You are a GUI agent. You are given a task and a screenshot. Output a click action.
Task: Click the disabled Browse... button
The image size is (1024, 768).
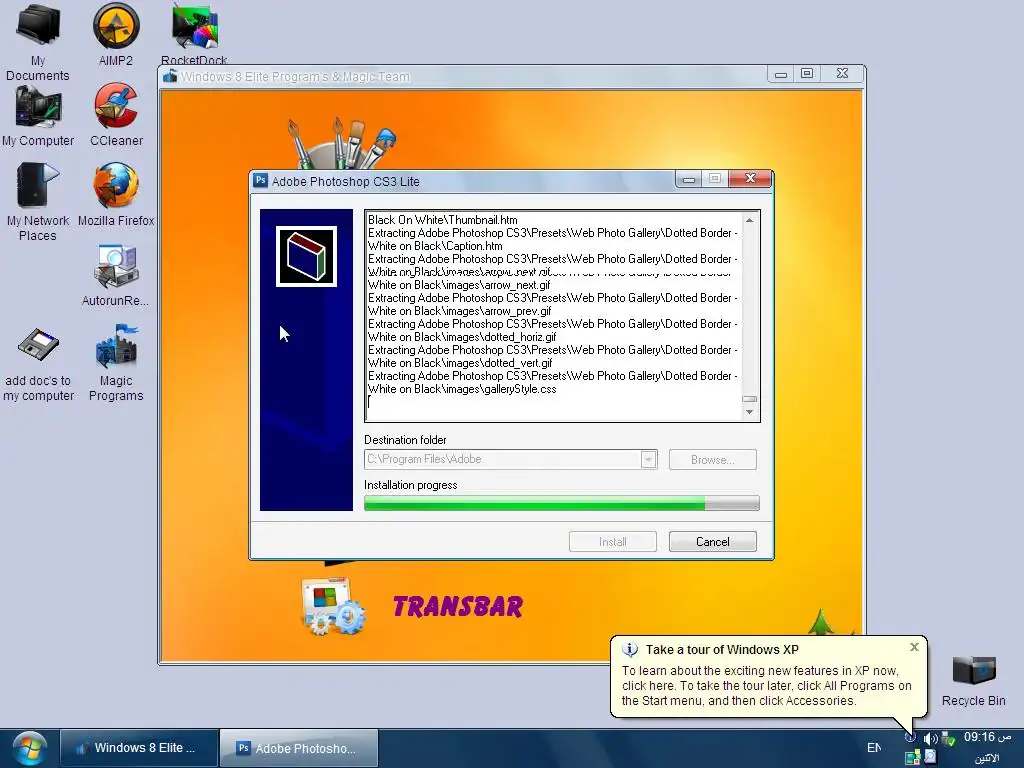[712, 460]
